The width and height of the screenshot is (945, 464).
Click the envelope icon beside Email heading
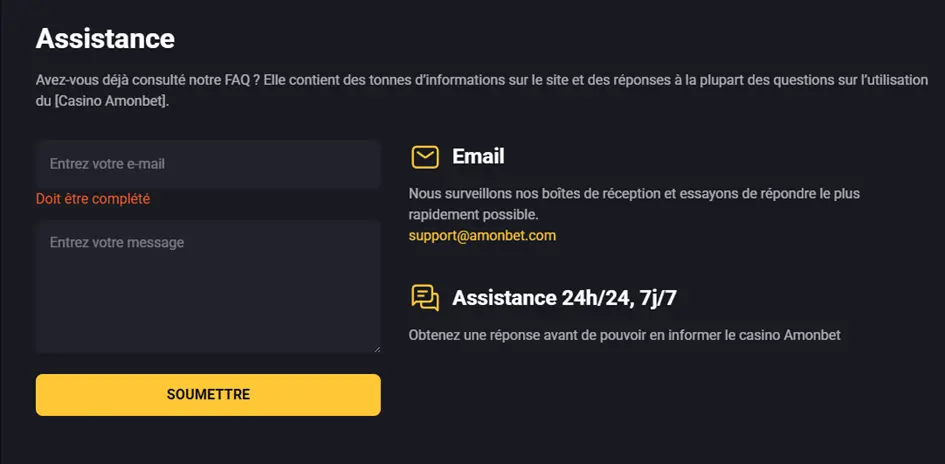click(x=425, y=157)
